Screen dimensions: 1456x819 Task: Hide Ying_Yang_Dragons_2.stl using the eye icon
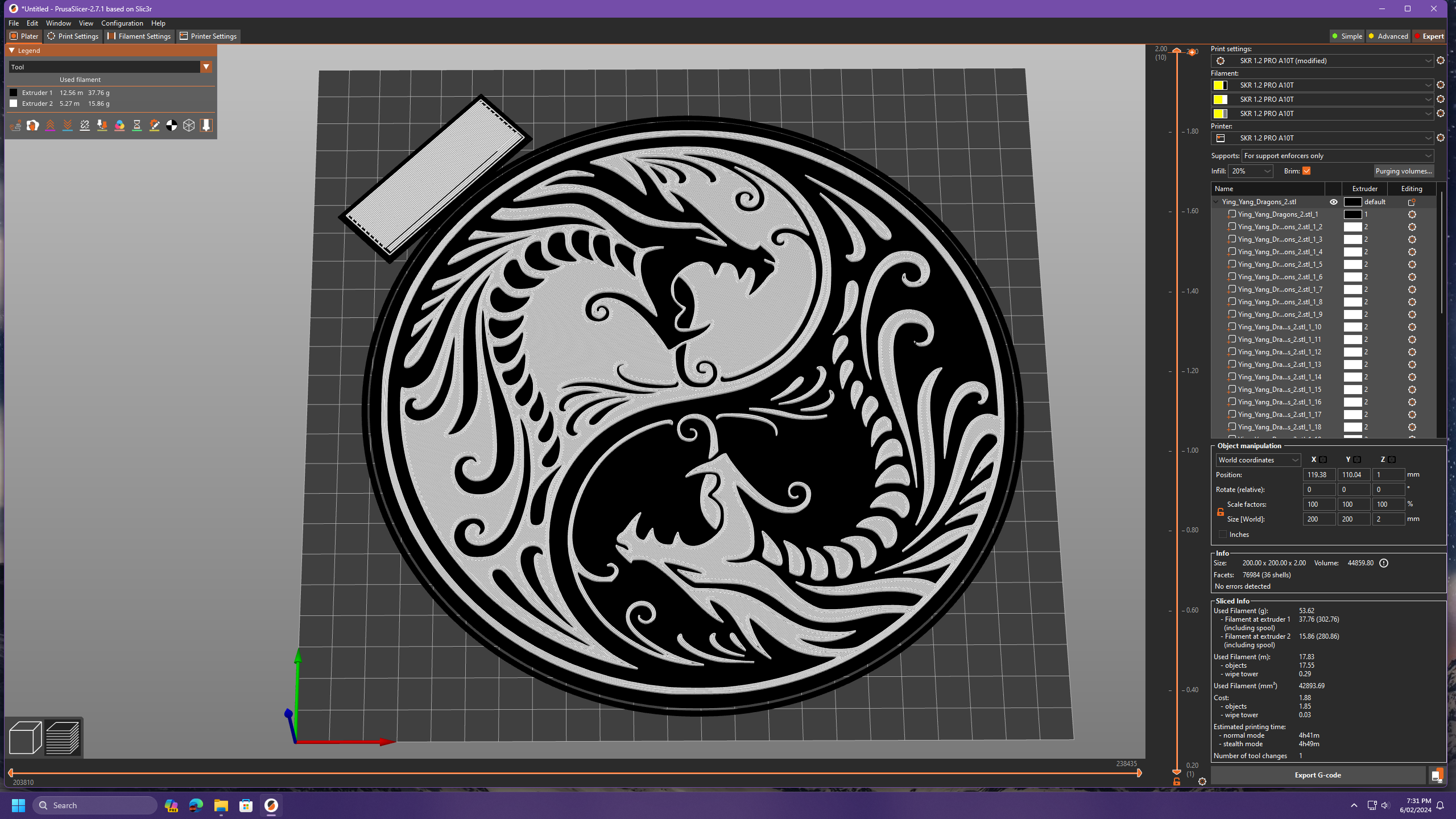1333,202
